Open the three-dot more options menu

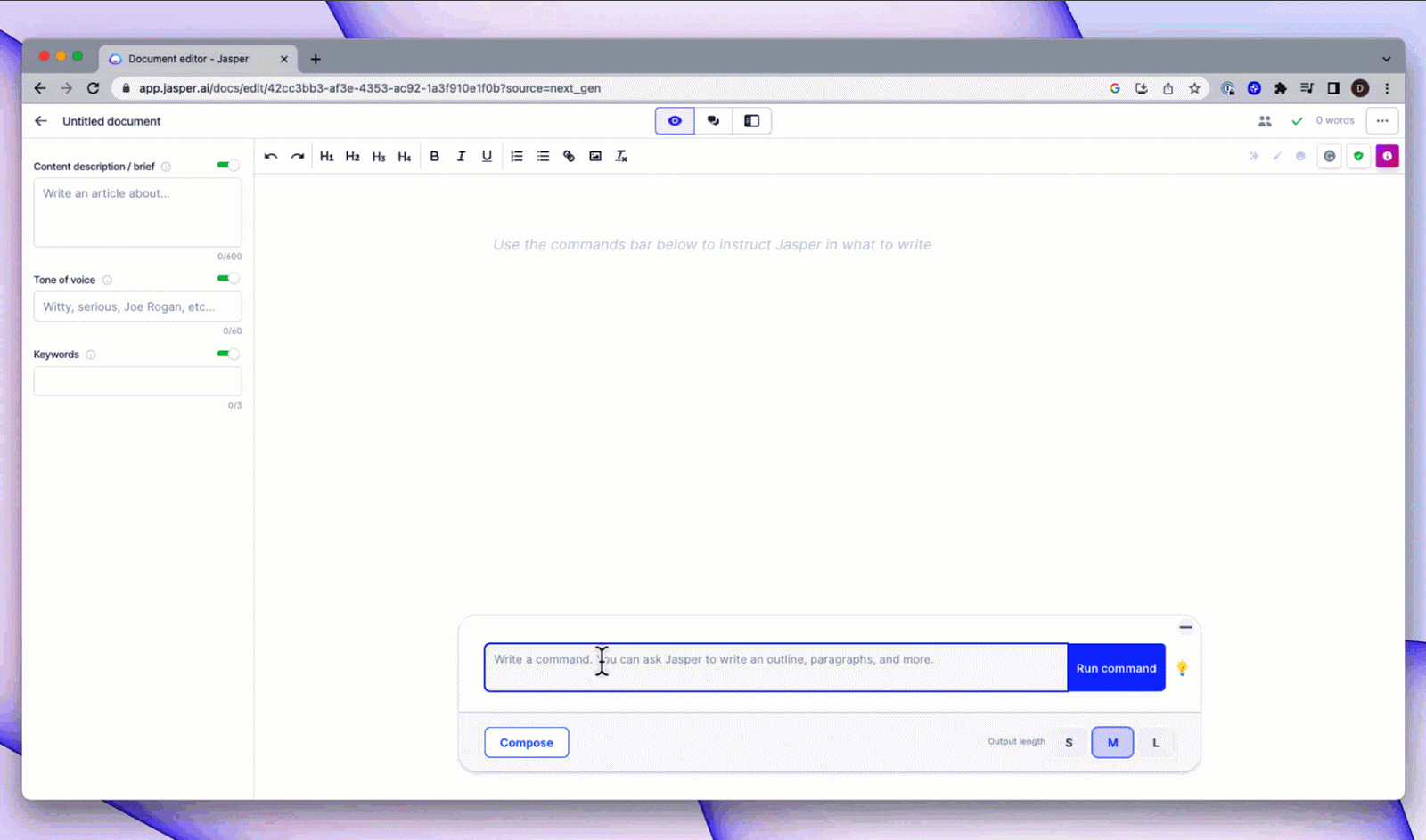1382,121
